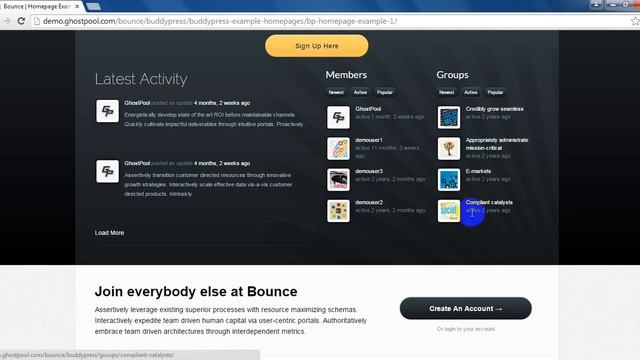The width and height of the screenshot is (640, 360).
Task: Open the Compliant catalysts group link
Action: [x=489, y=202]
